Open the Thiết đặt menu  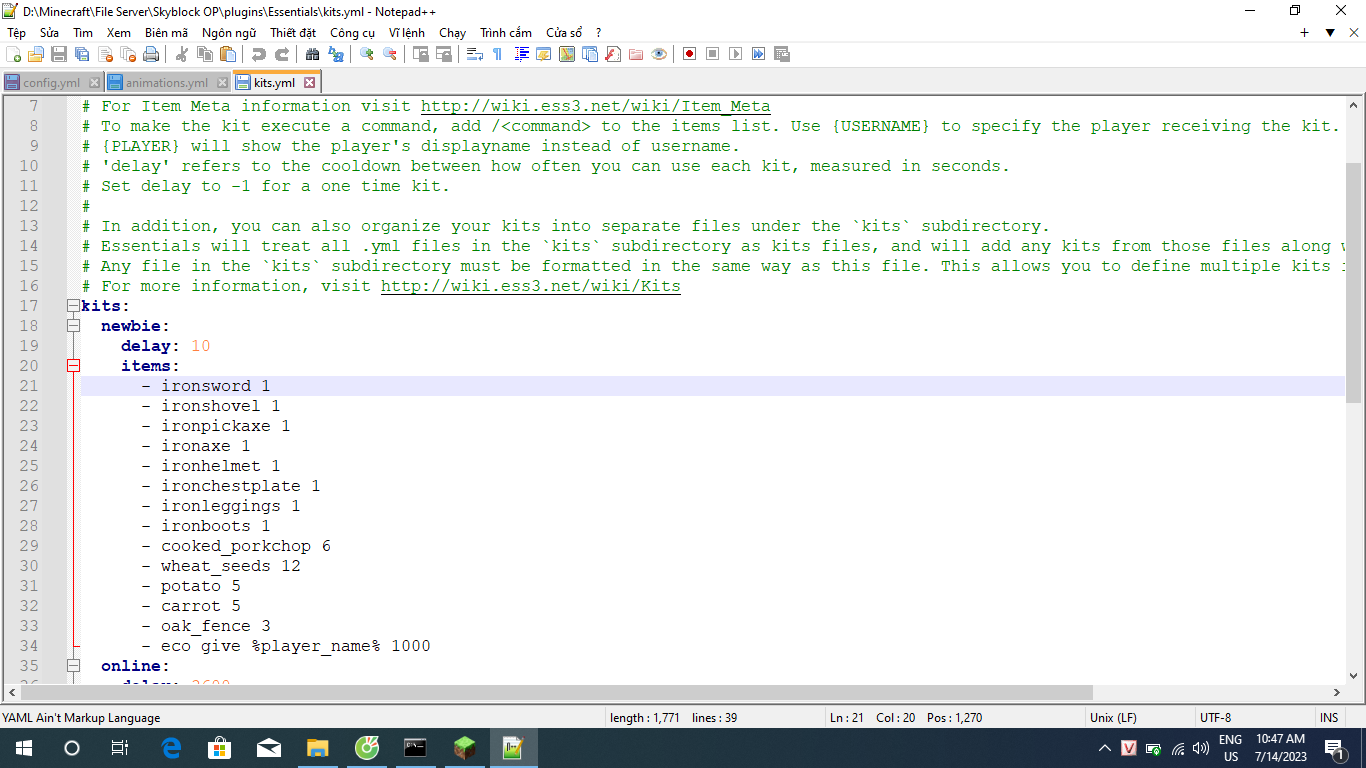pyautogui.click(x=293, y=33)
